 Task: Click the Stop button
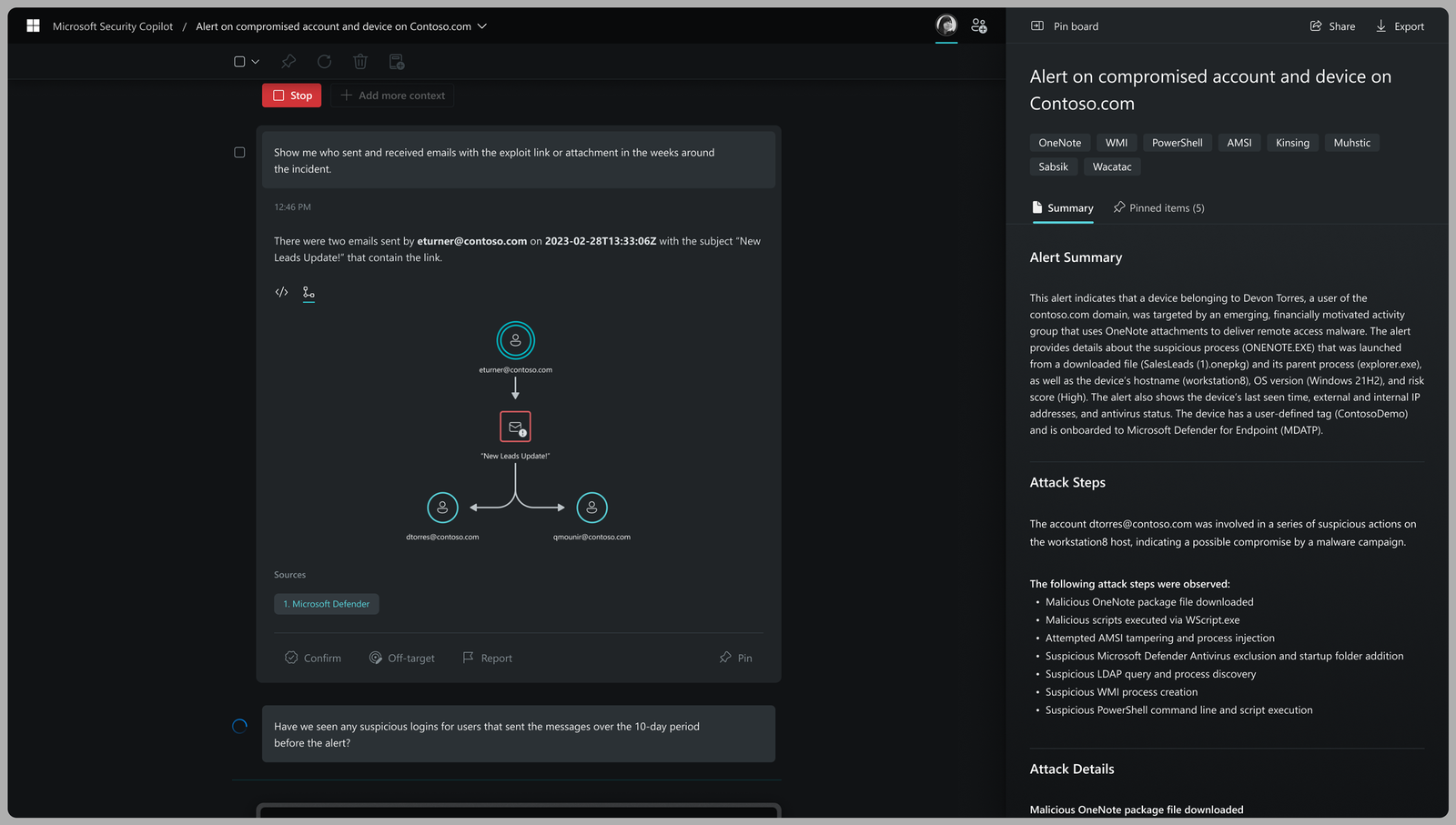coord(292,96)
